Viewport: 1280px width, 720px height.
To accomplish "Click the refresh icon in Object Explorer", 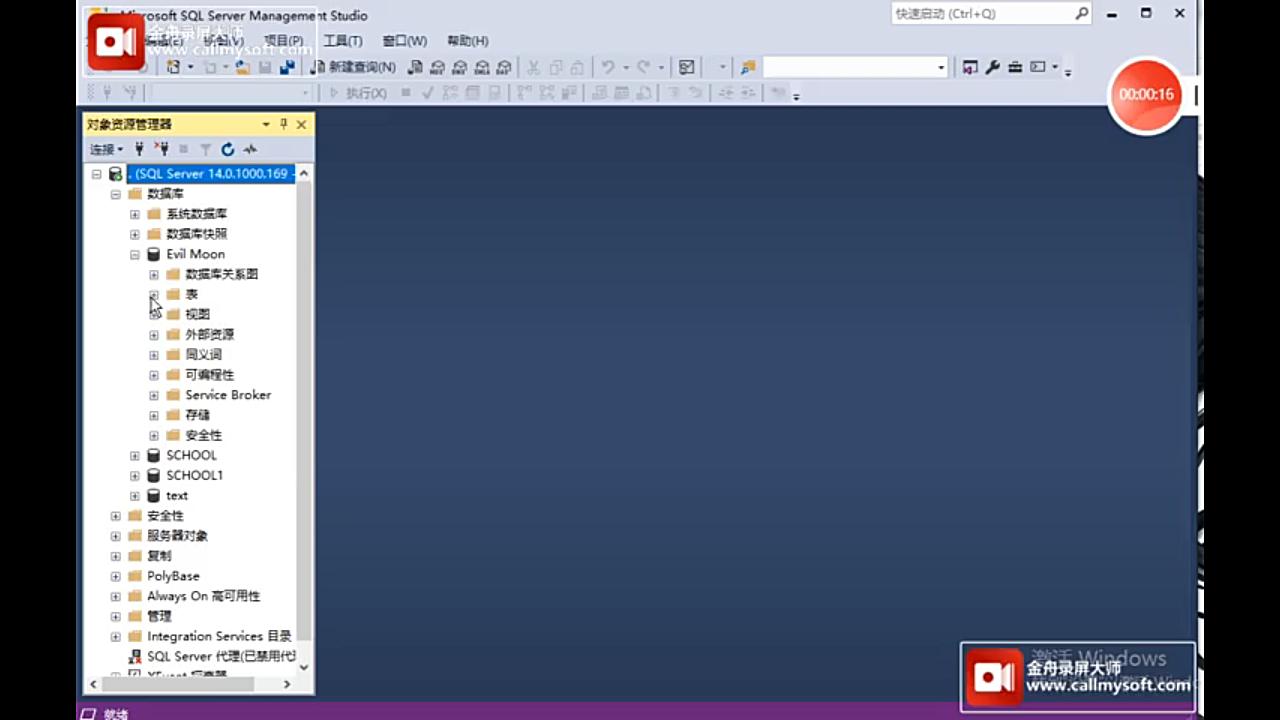I will tap(228, 149).
